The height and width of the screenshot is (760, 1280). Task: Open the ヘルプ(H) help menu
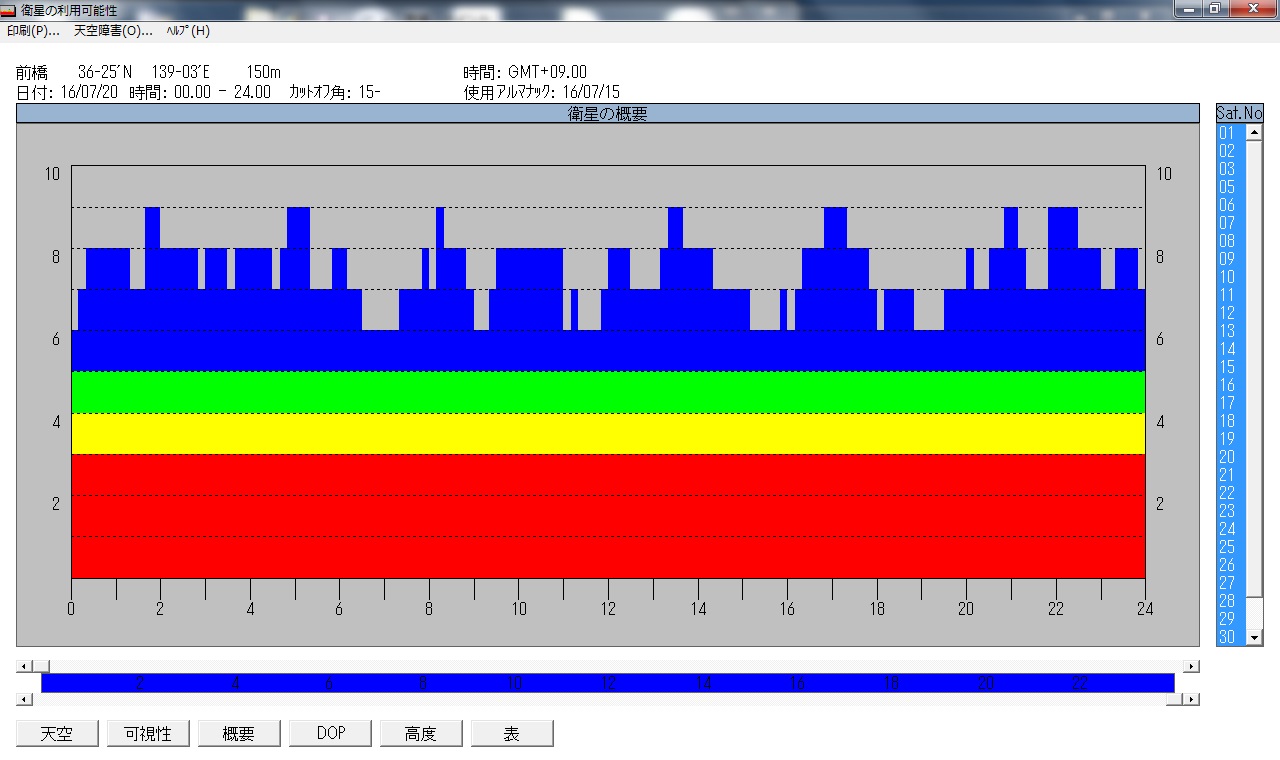click(188, 31)
